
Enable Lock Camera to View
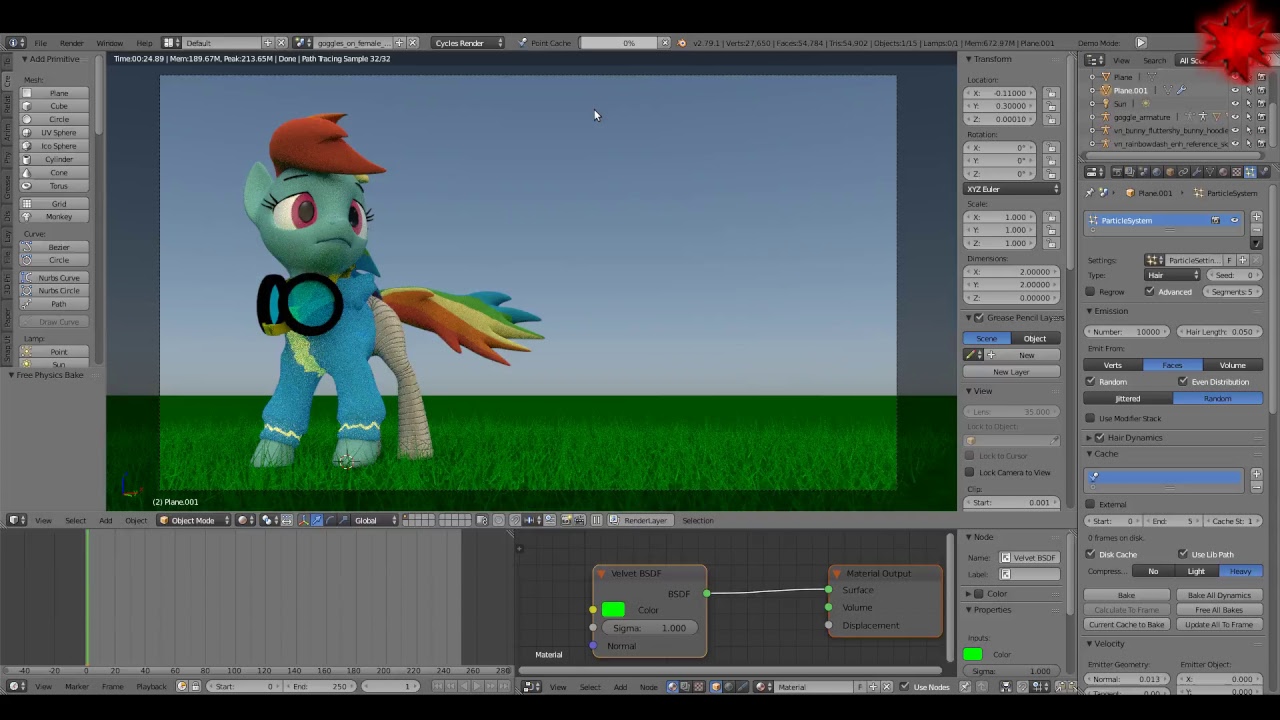pyautogui.click(x=969, y=472)
